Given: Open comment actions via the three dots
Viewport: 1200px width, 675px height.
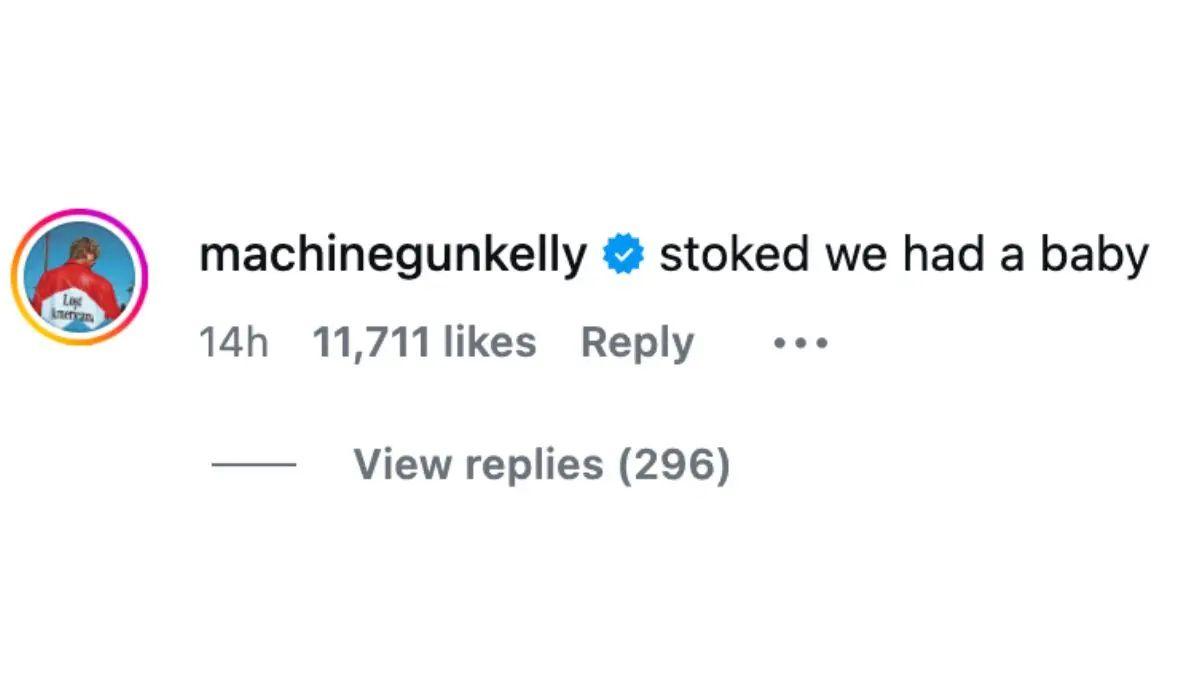Looking at the screenshot, I should pyautogui.click(x=801, y=341).
